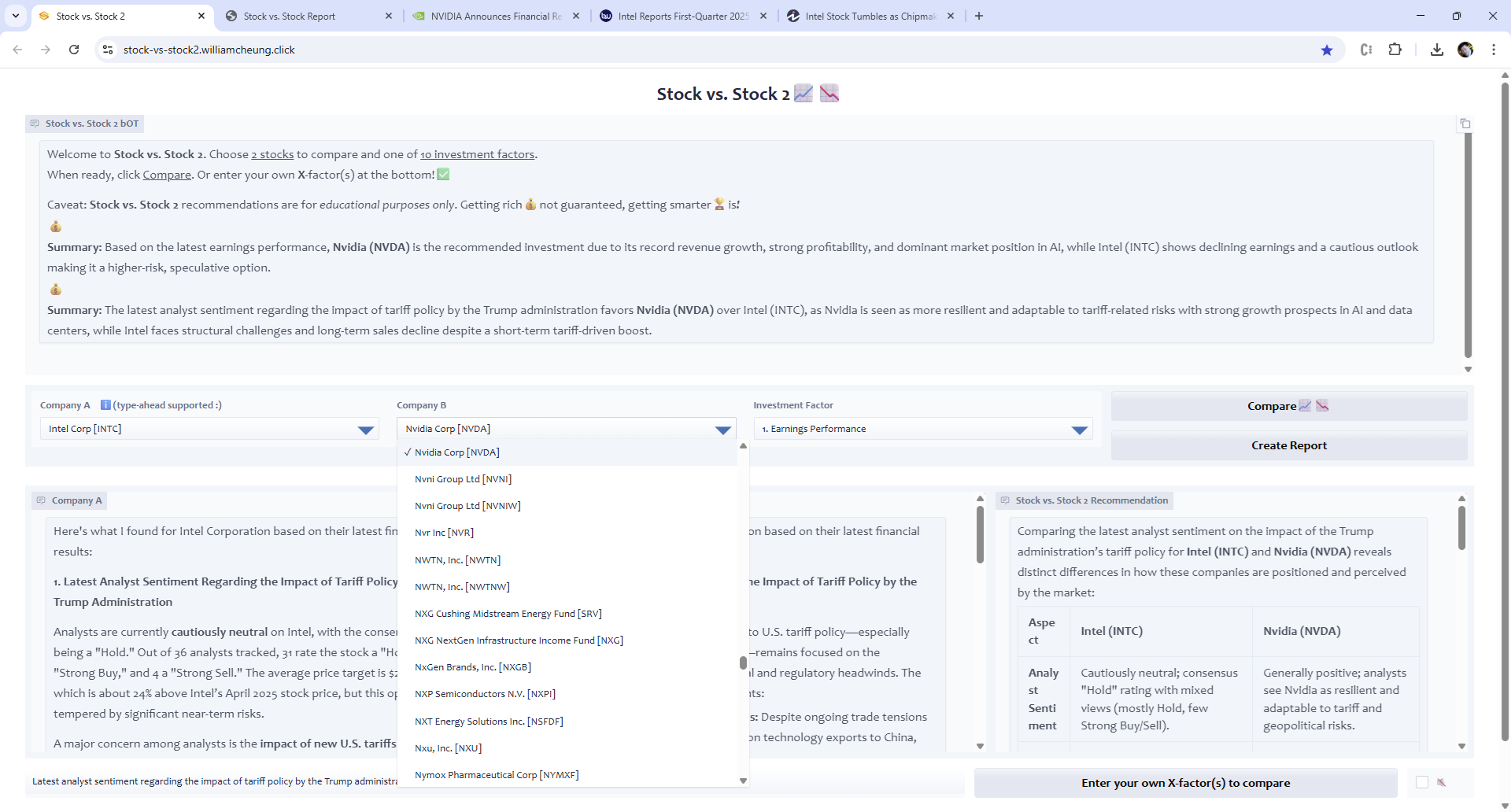The width and height of the screenshot is (1511, 812).
Task: Pick NXT Energy Solutions Inc. [NSFDF]
Action: pyautogui.click(x=567, y=722)
